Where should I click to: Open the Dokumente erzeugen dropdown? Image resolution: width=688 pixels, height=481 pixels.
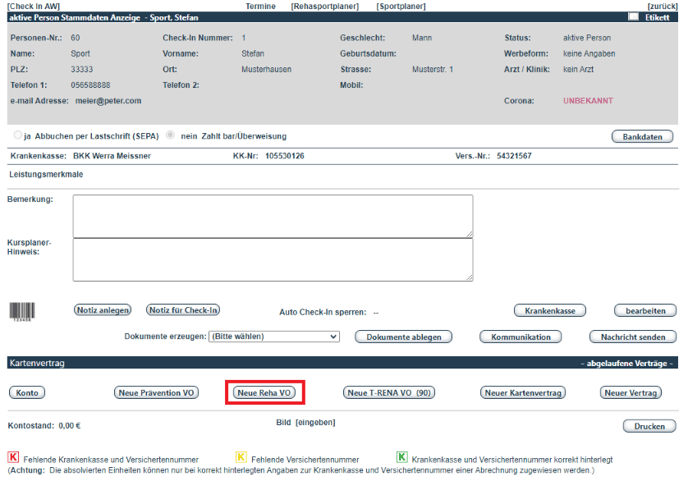274,337
